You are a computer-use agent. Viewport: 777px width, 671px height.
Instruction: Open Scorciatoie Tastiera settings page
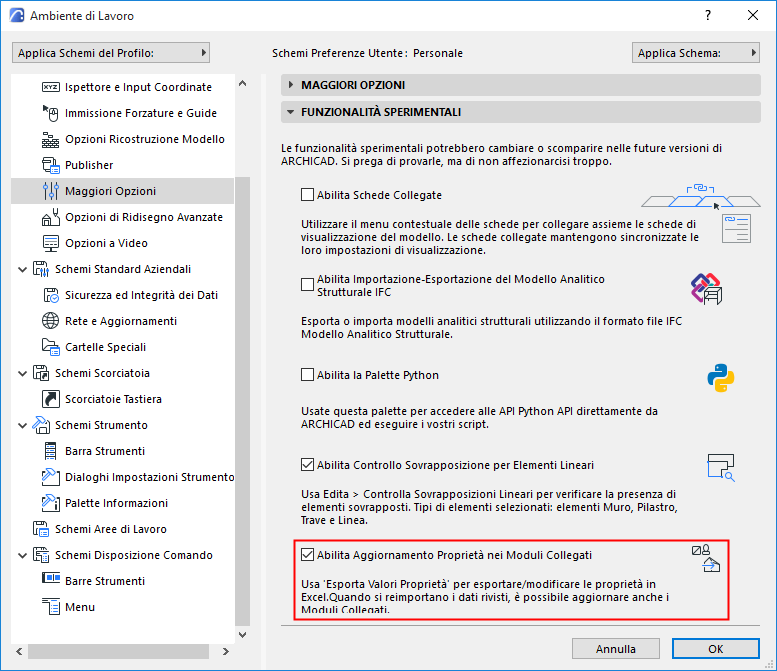pos(113,399)
